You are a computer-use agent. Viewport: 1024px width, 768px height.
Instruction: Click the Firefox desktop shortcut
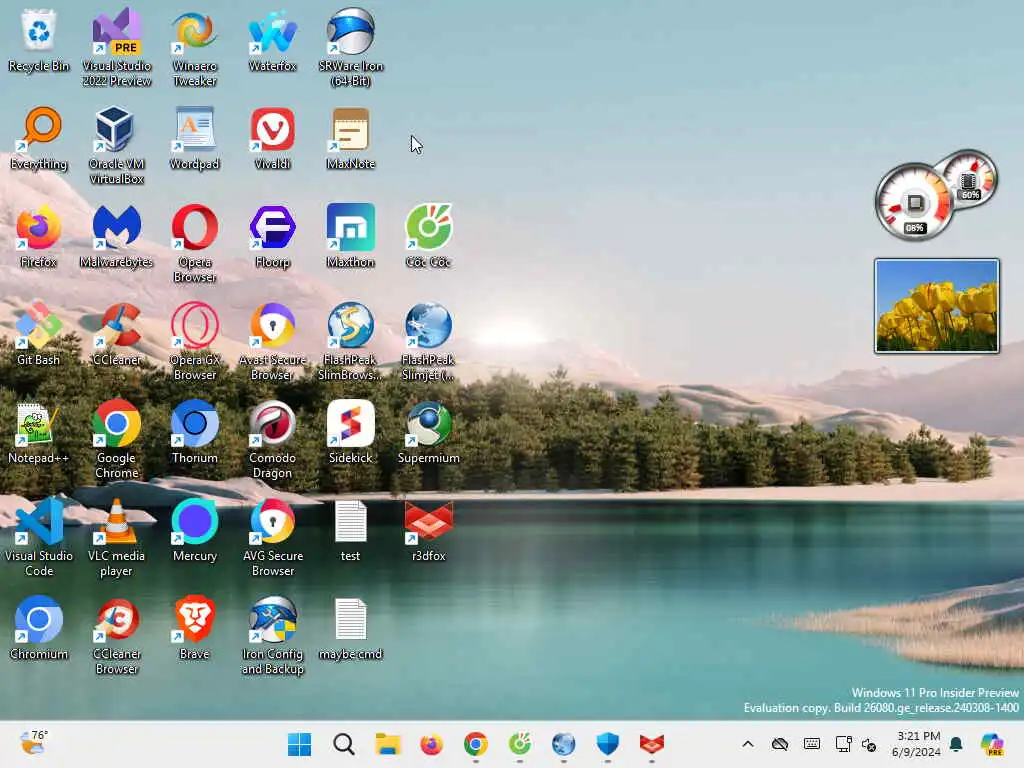coord(39,236)
